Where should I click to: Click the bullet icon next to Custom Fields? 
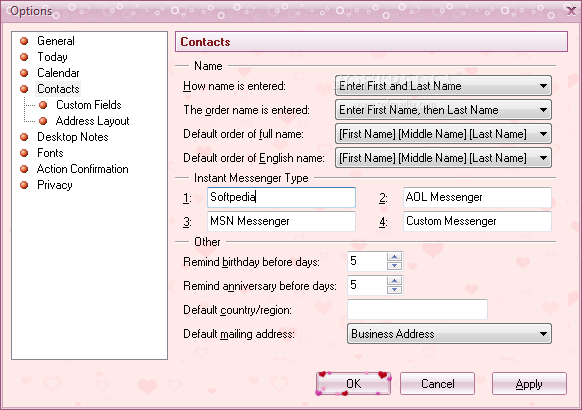click(x=43, y=105)
